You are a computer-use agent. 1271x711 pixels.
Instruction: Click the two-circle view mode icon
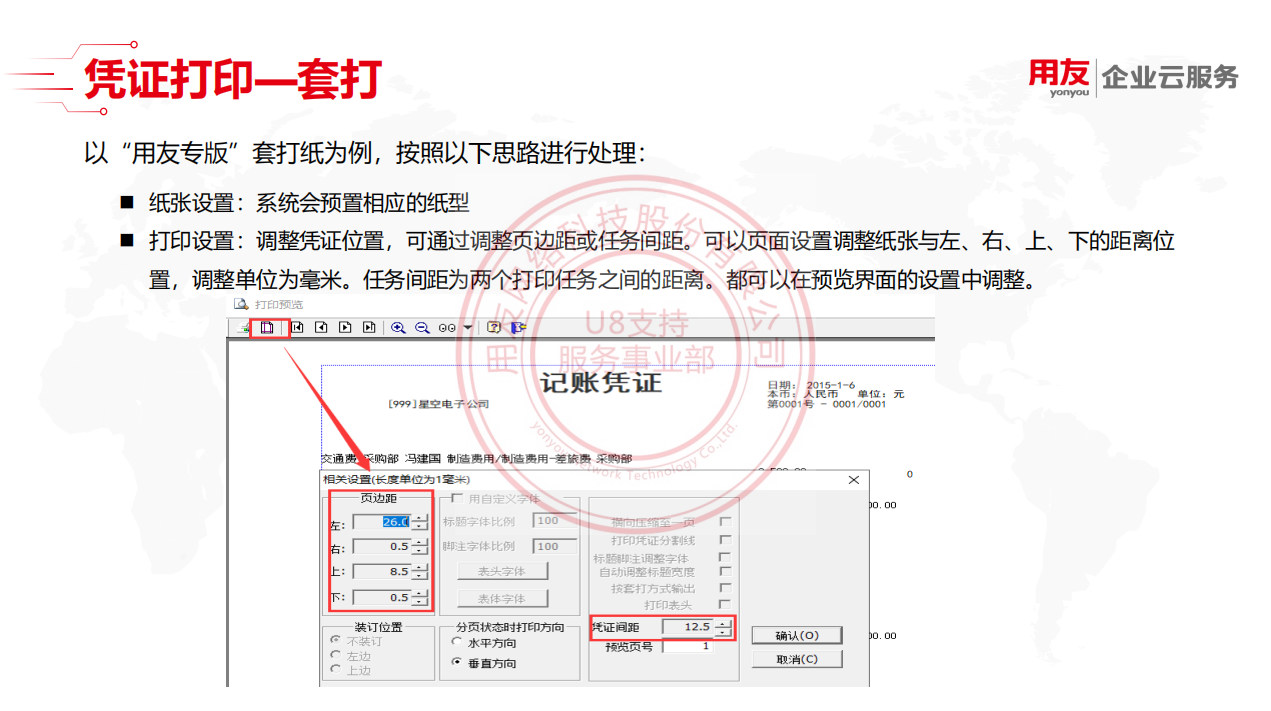[447, 327]
